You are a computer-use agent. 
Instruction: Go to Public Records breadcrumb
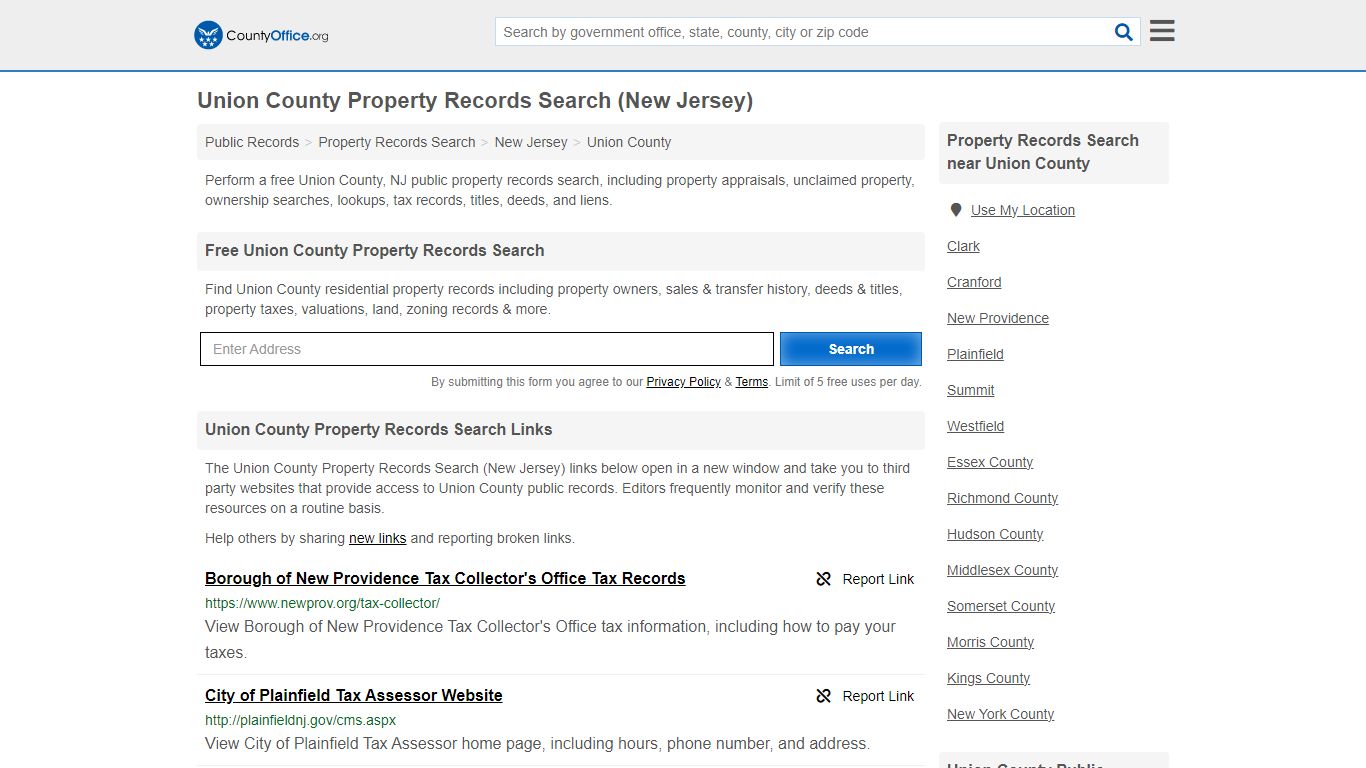252,142
